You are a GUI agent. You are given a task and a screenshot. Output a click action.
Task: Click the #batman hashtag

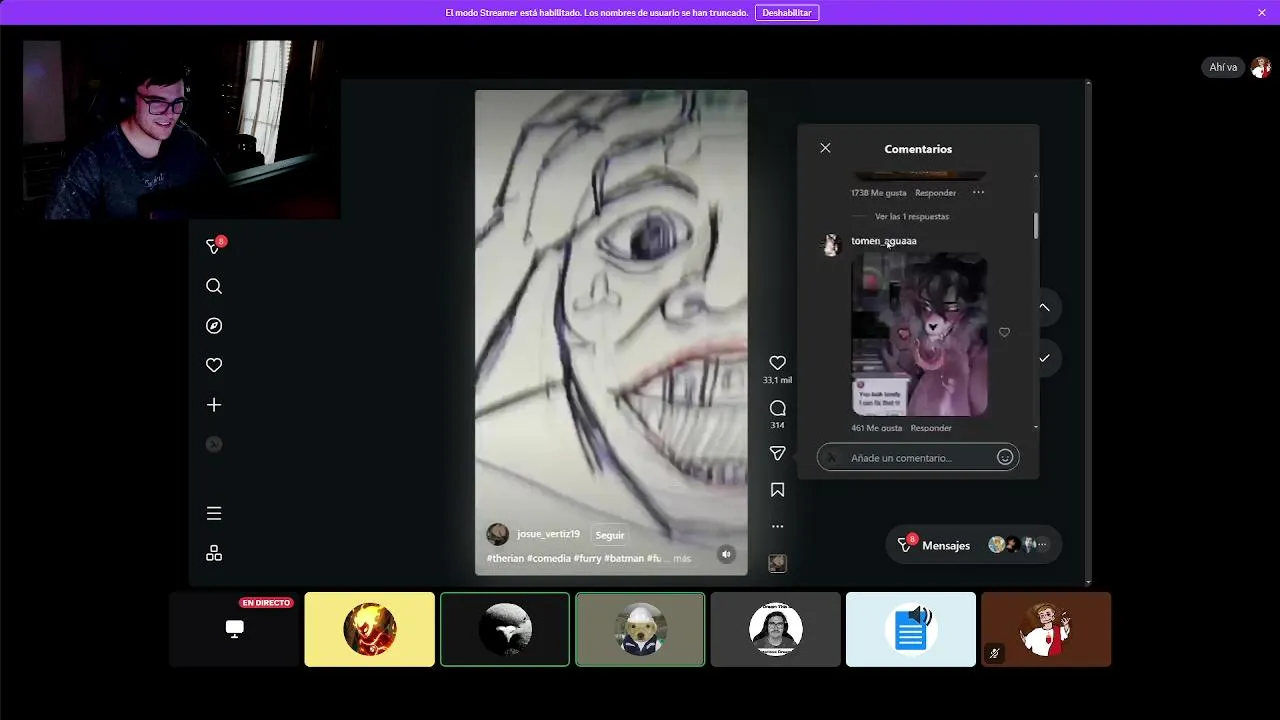(624, 558)
